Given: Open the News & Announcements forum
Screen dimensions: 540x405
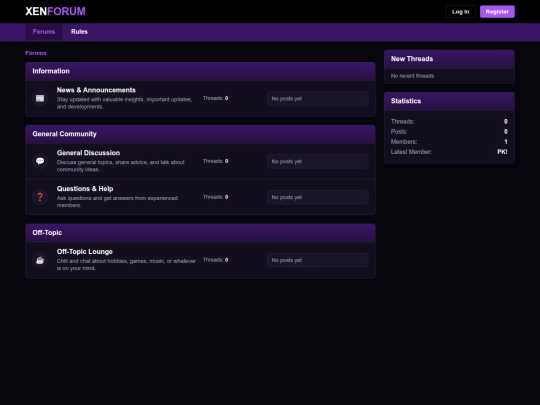Looking at the screenshot, I should (x=96, y=90).
